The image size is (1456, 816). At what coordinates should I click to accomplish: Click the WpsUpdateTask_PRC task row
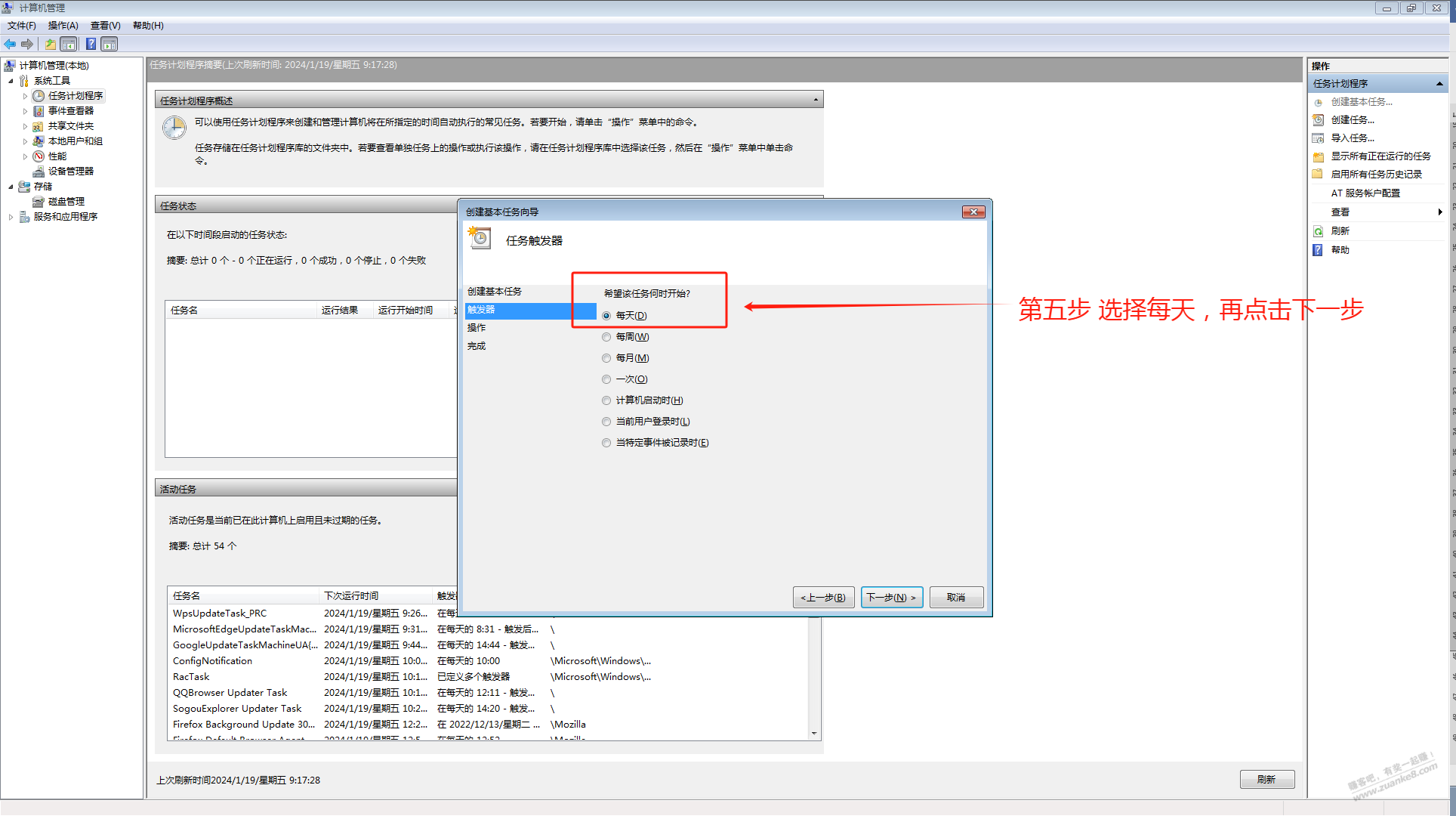(x=488, y=614)
